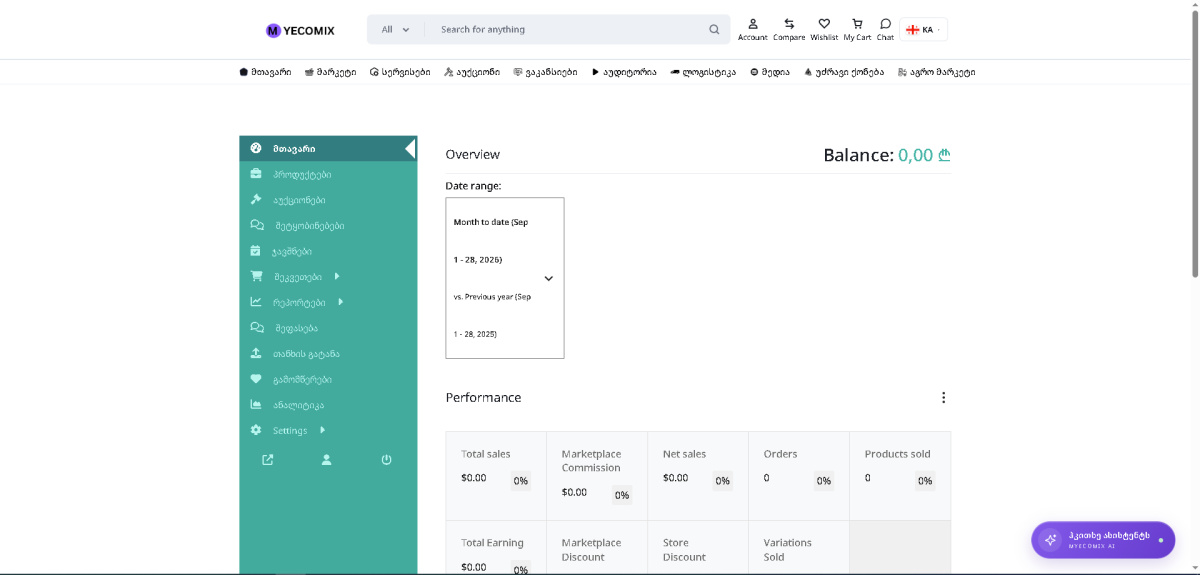This screenshot has width=1200, height=575.
Task: Click the Net sales card
Action: tap(698, 476)
